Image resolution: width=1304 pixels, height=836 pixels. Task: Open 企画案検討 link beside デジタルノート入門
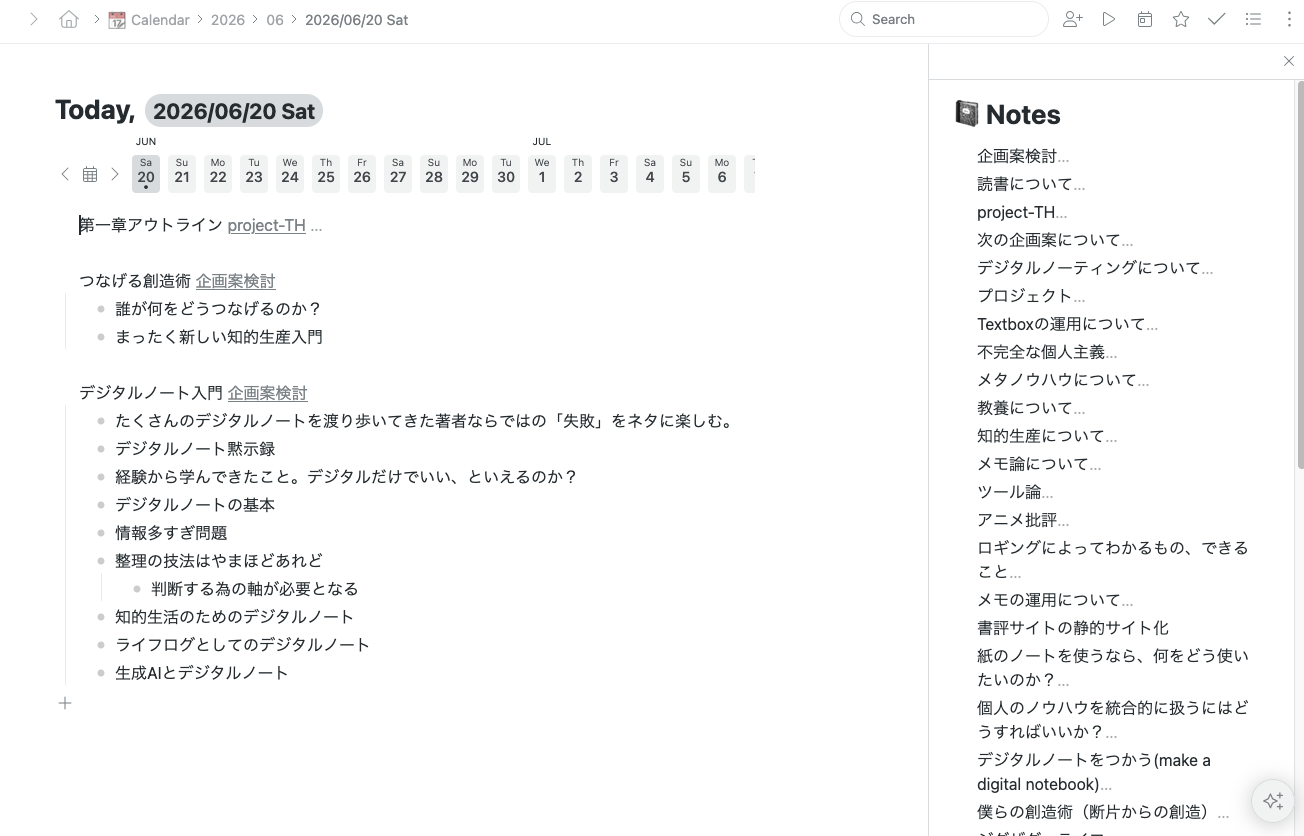coord(267,393)
